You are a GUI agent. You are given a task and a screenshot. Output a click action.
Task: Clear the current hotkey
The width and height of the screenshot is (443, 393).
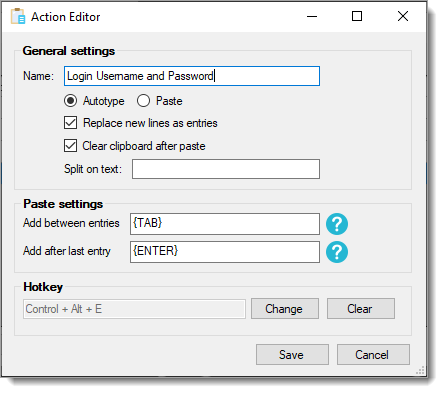[x=361, y=309]
